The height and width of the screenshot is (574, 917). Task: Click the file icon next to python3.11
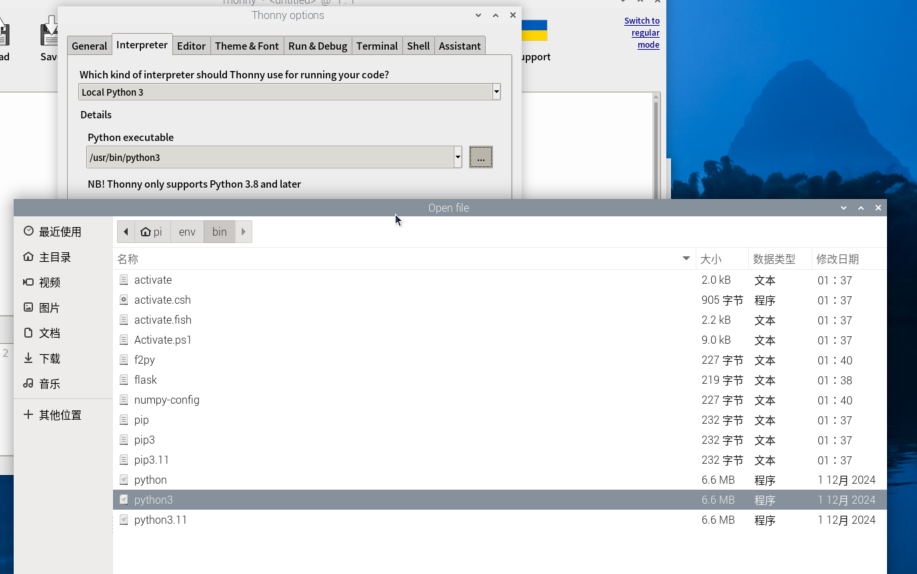coord(123,520)
